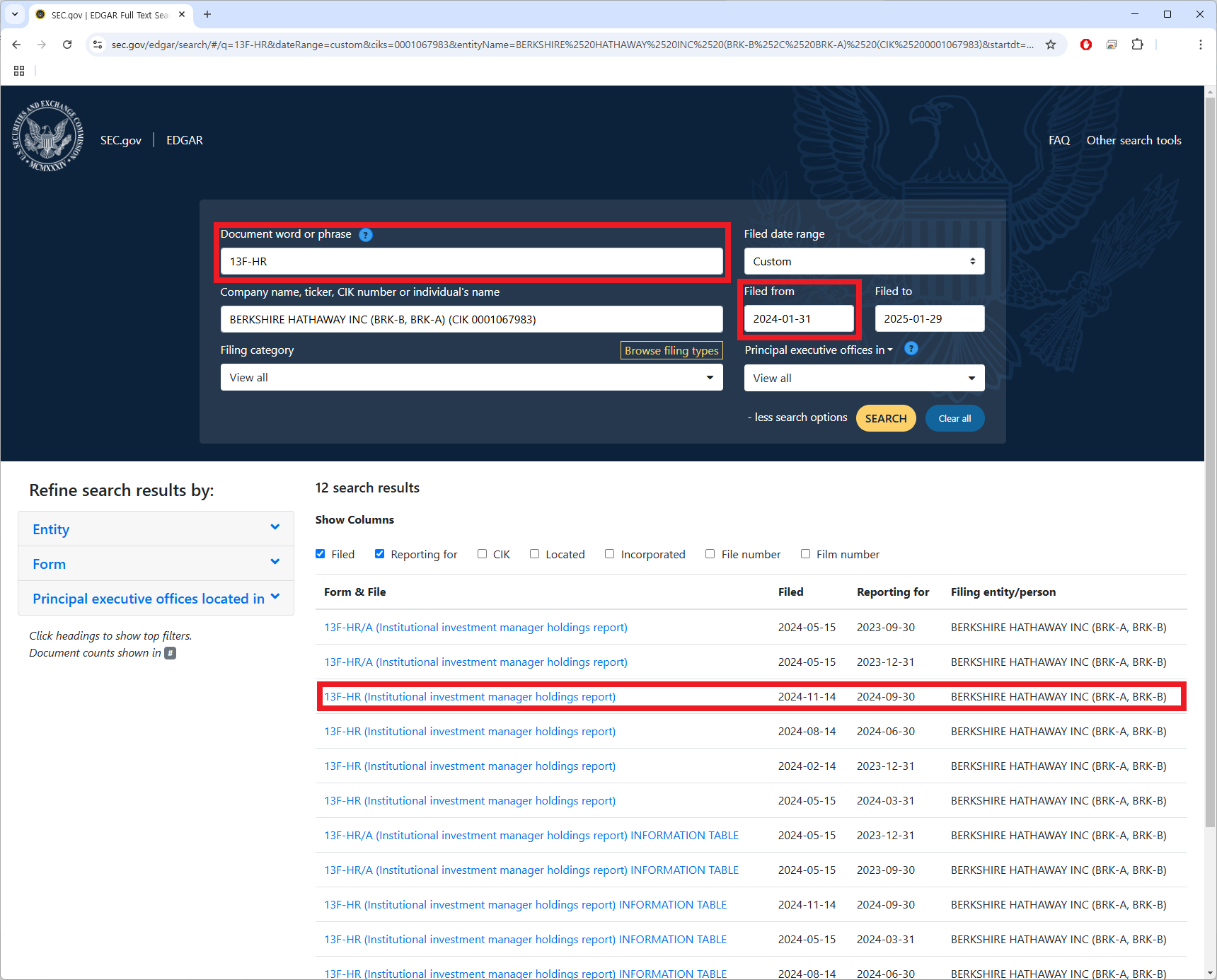Toggle Principal executive offices in selector

point(819,350)
